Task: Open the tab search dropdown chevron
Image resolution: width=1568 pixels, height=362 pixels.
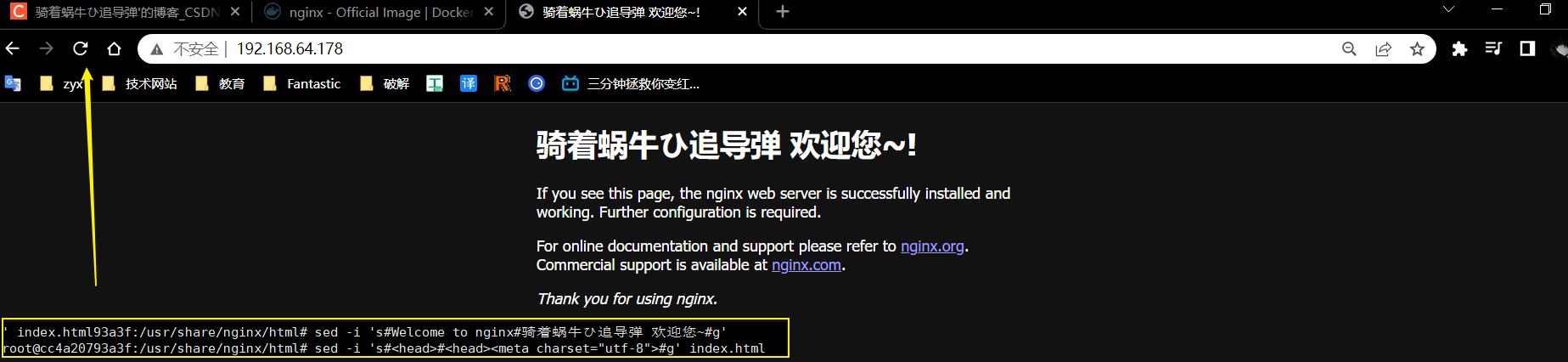Action: (1448, 9)
